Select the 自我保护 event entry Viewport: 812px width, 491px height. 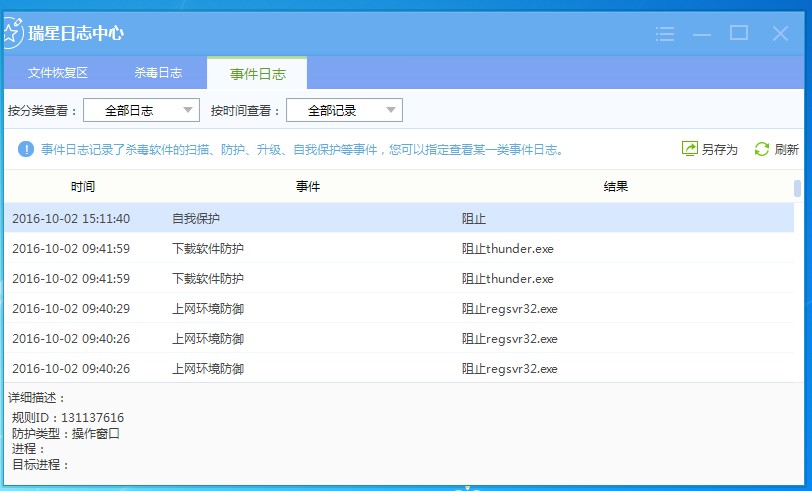coord(196,219)
